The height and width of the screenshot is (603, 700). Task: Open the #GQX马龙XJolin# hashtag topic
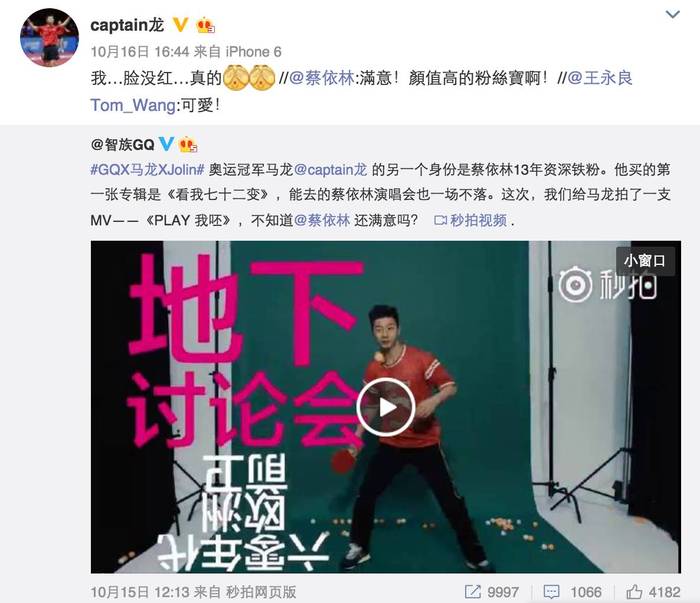(x=147, y=170)
